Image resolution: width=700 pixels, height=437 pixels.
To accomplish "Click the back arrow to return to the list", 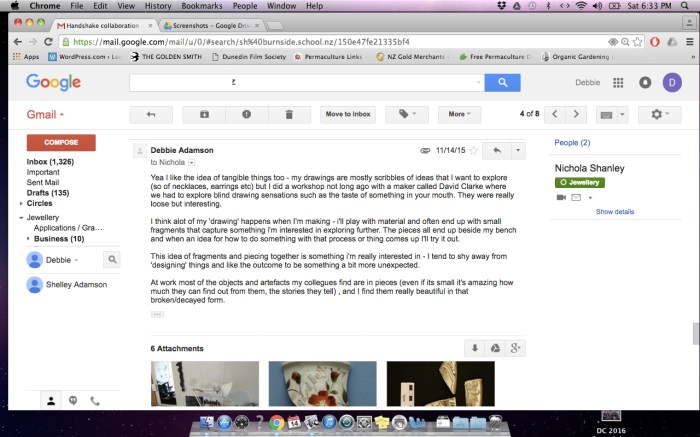I will 152,114.
